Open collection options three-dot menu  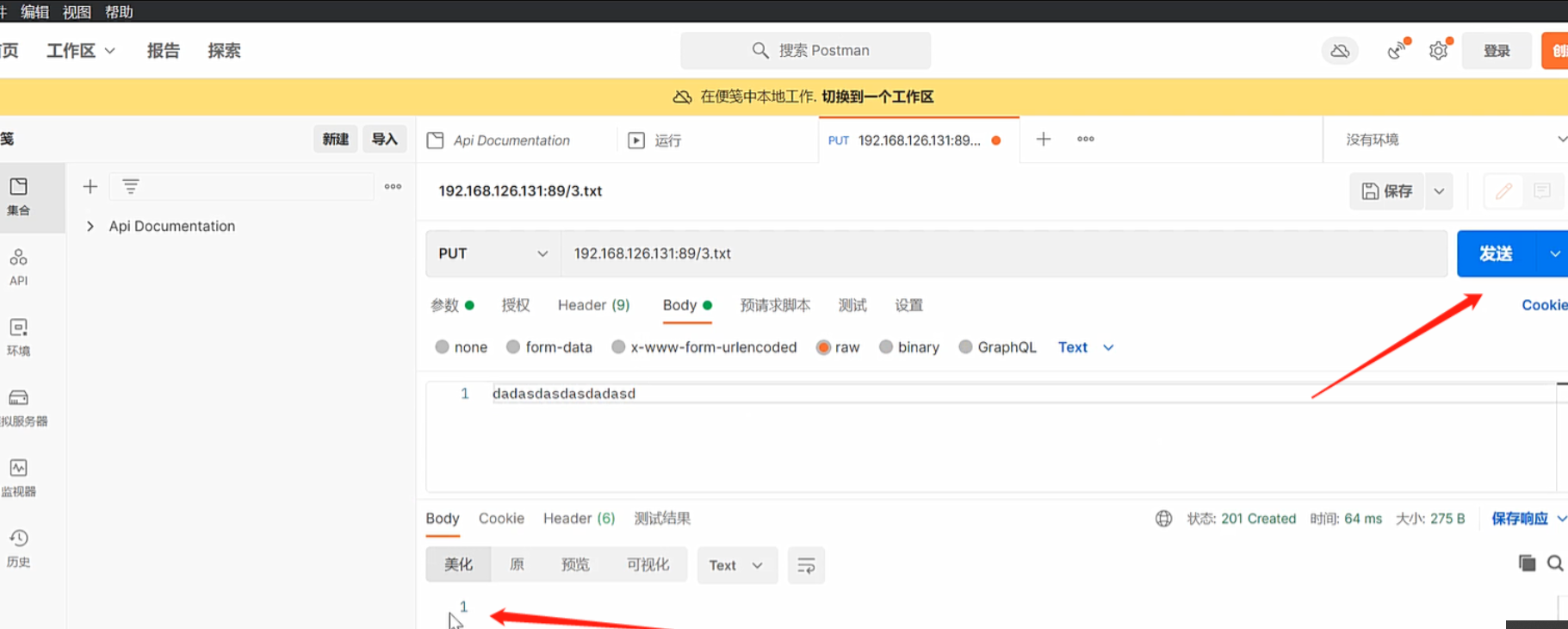393,186
